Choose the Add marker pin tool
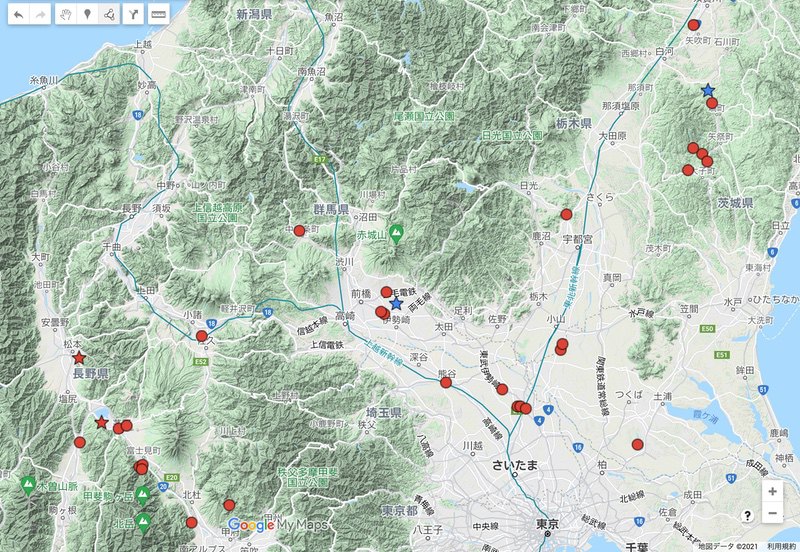800x552 pixels. coord(87,16)
